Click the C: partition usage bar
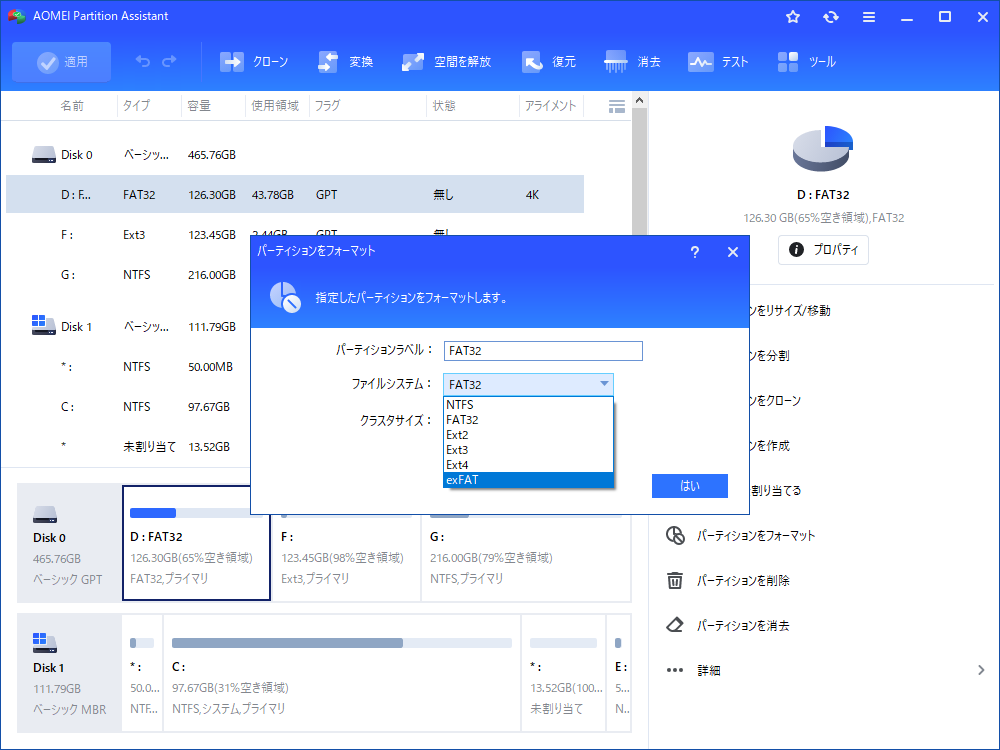Viewport: 1000px width, 750px height. (x=342, y=643)
